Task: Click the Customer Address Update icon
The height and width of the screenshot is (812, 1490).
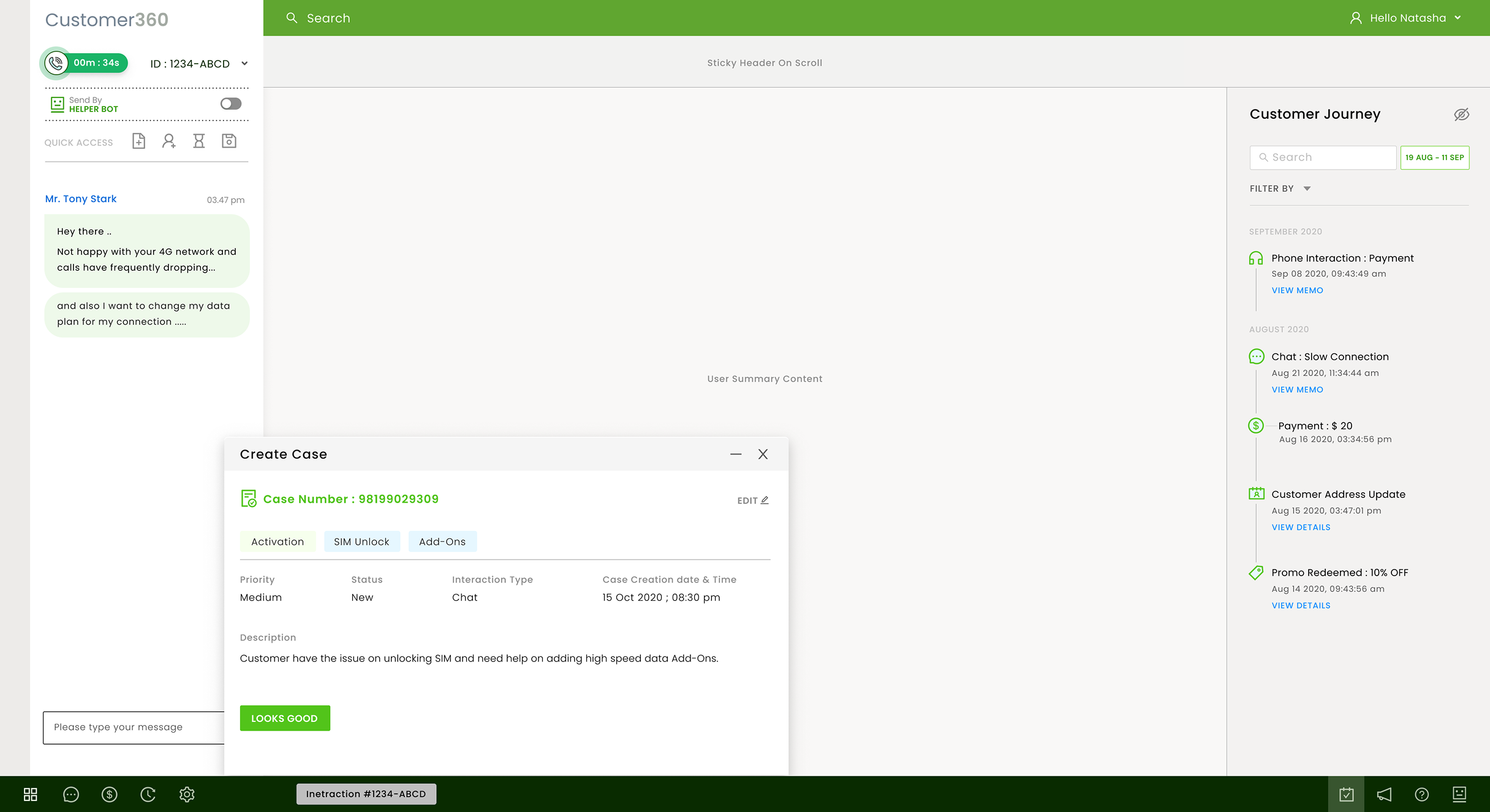Action: pyautogui.click(x=1256, y=494)
